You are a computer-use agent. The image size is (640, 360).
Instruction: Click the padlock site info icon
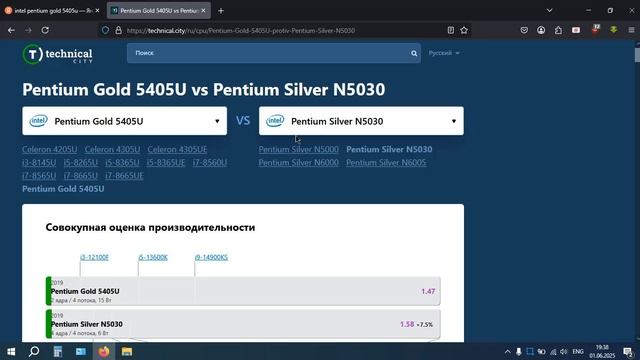pyautogui.click(x=118, y=30)
